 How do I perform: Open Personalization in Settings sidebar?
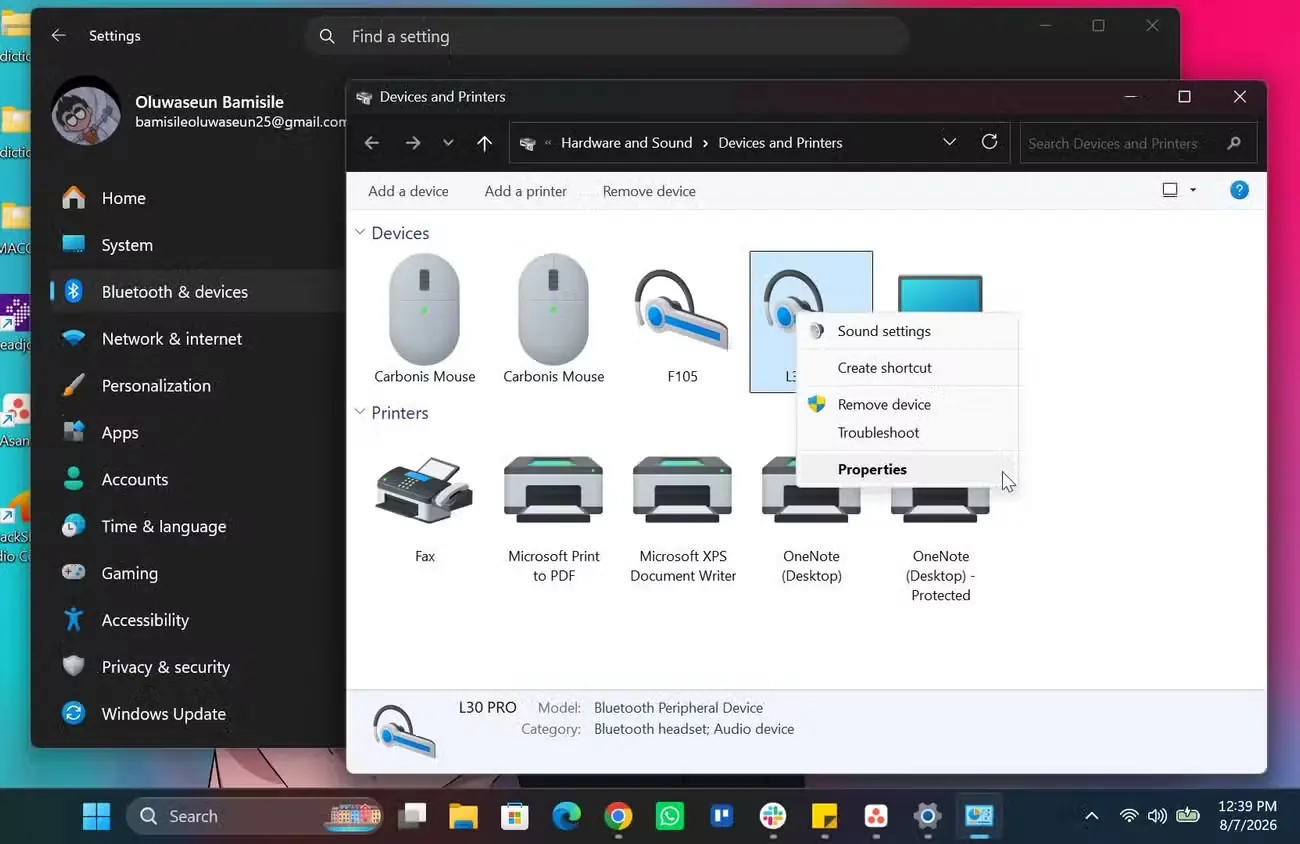[197, 386]
